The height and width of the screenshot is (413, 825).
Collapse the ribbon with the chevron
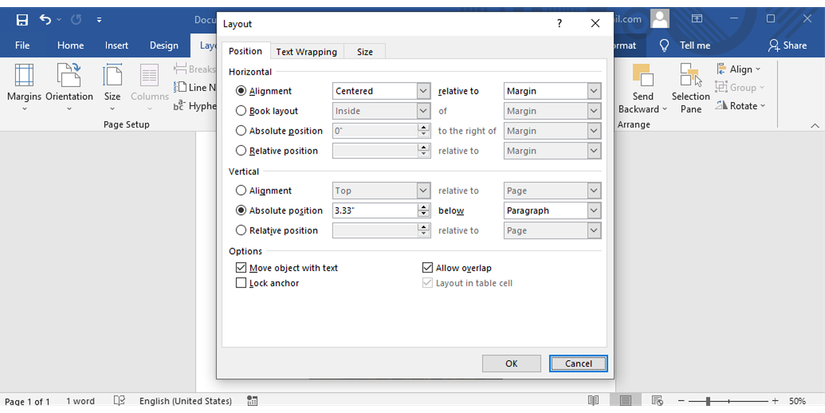pos(814,125)
